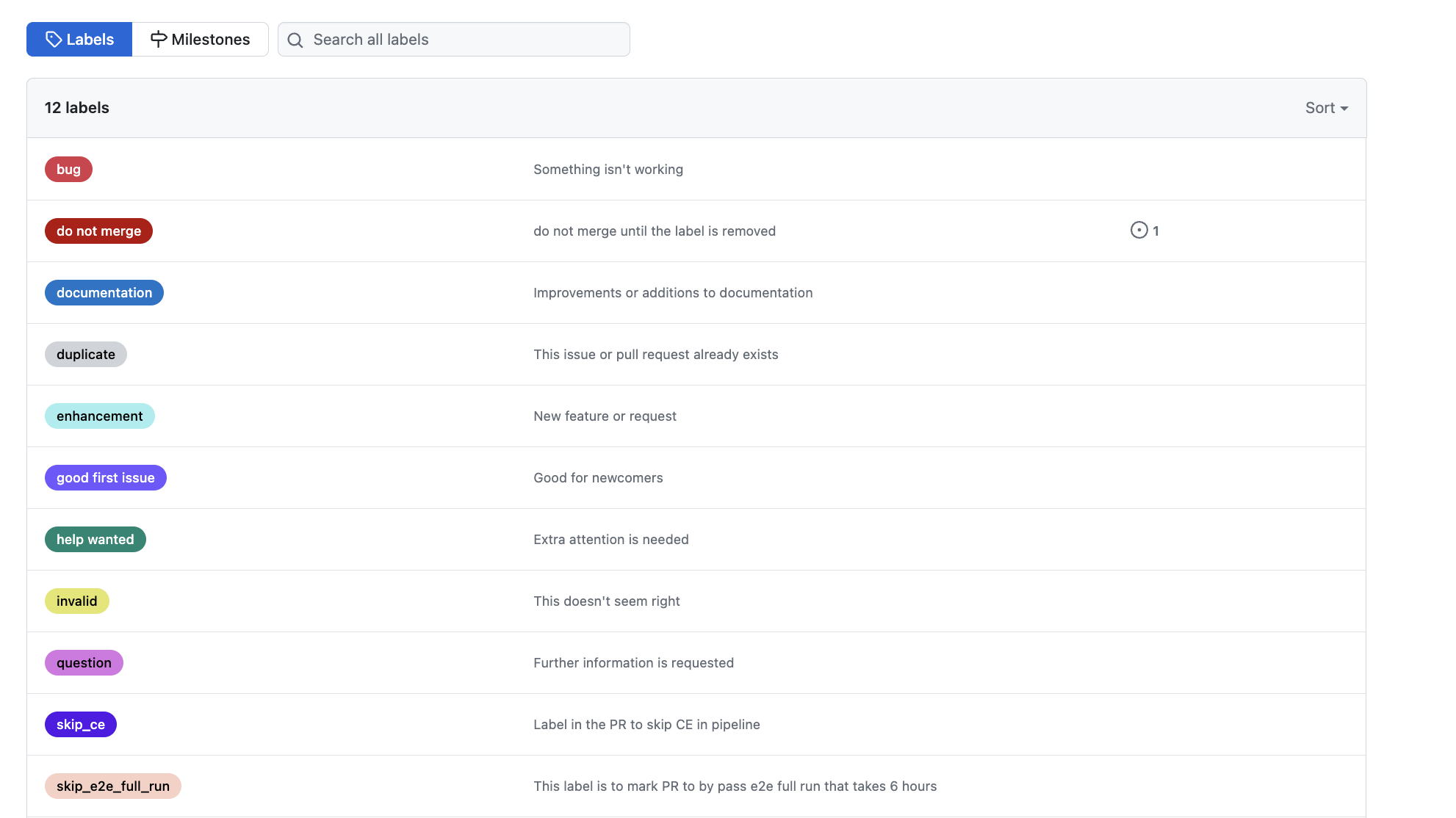Viewport: 1456px width, 818px height.
Task: Open the Labels tab
Action: 79,40
